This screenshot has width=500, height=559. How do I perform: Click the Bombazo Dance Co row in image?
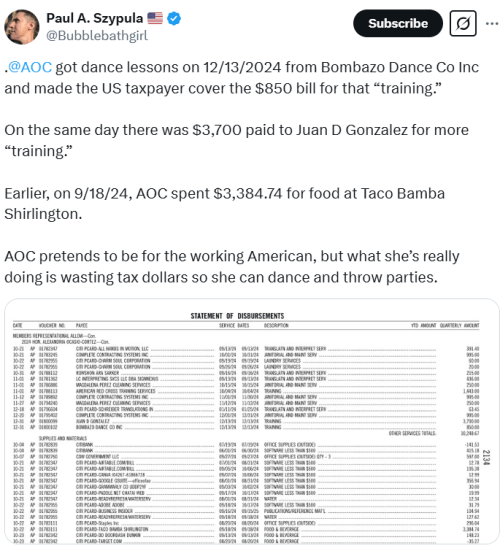coord(246,427)
